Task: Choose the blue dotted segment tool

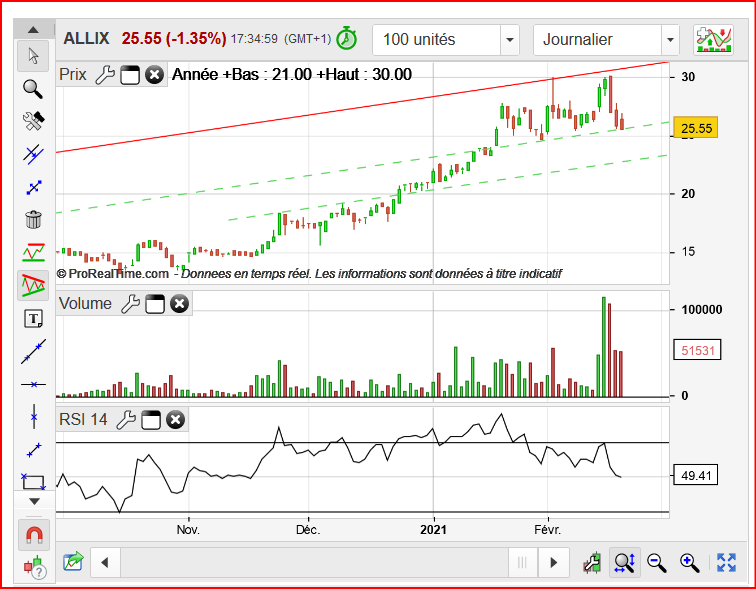Action: (33, 187)
